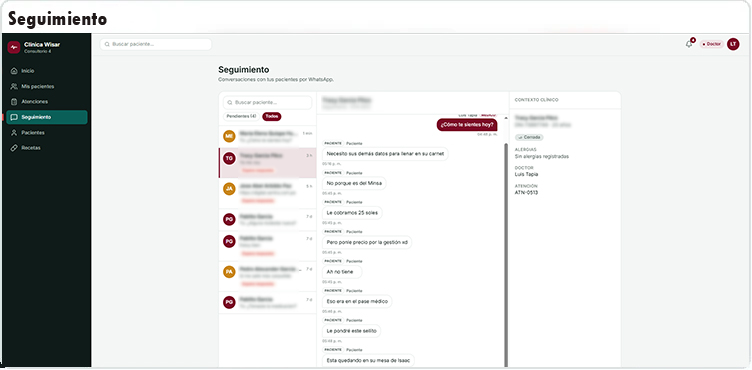This screenshot has width=752, height=370.
Task: Click the Cerrada status badge
Action: (x=529, y=137)
